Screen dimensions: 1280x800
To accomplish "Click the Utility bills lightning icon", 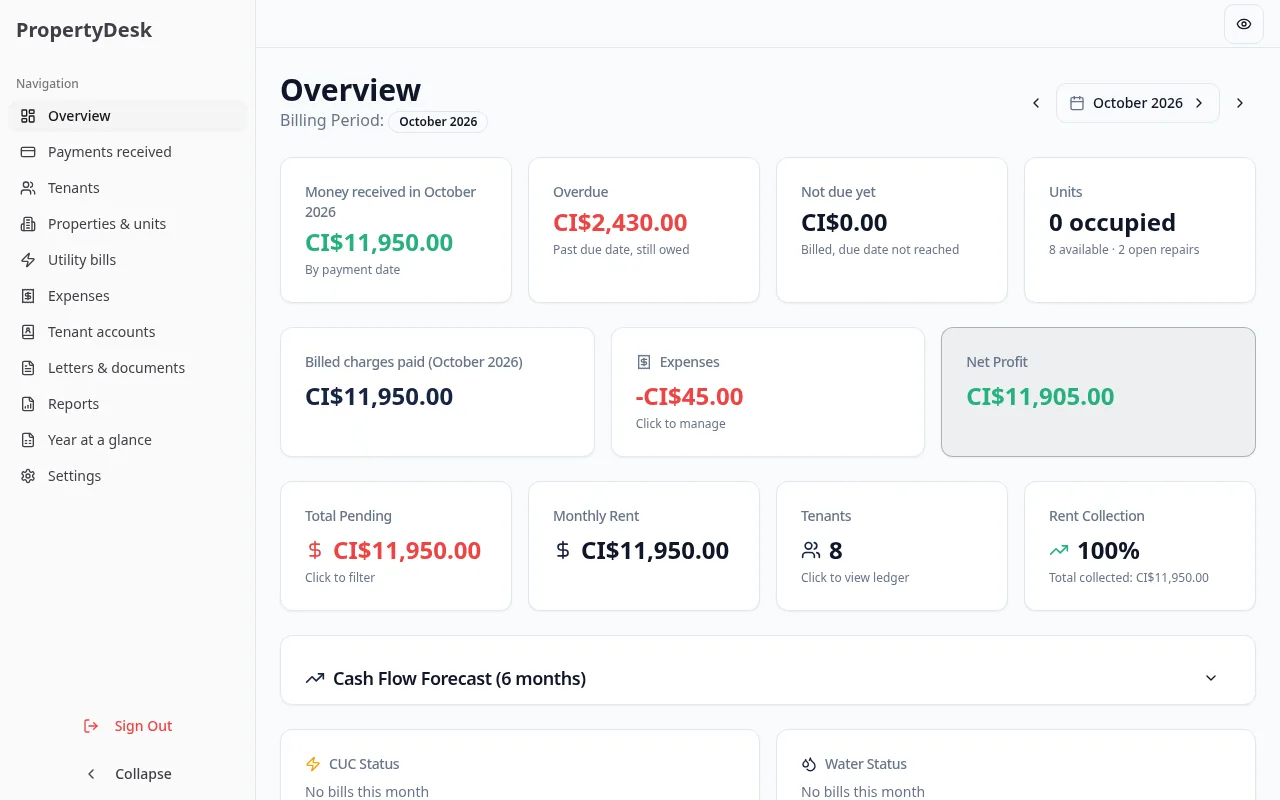I will pos(28,260).
